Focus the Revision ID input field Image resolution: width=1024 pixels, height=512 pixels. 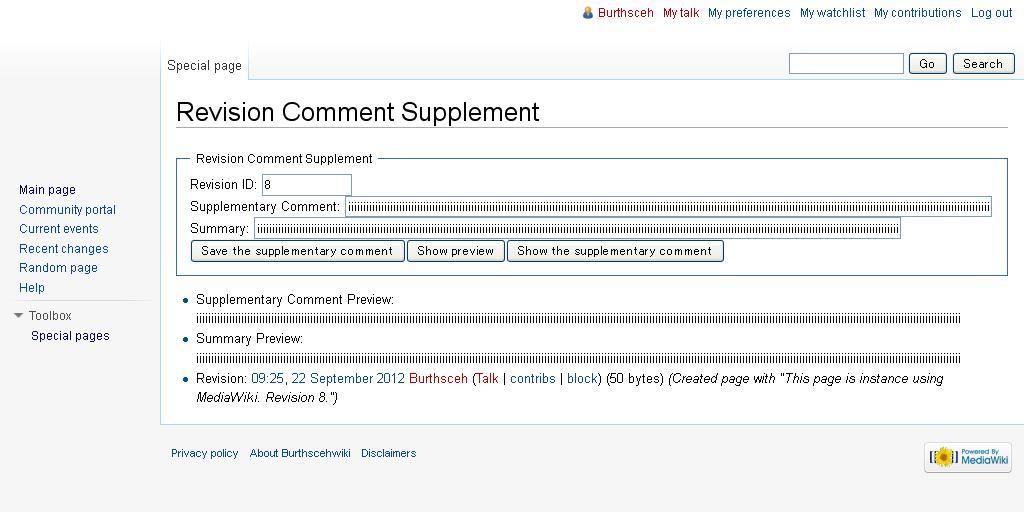click(306, 185)
